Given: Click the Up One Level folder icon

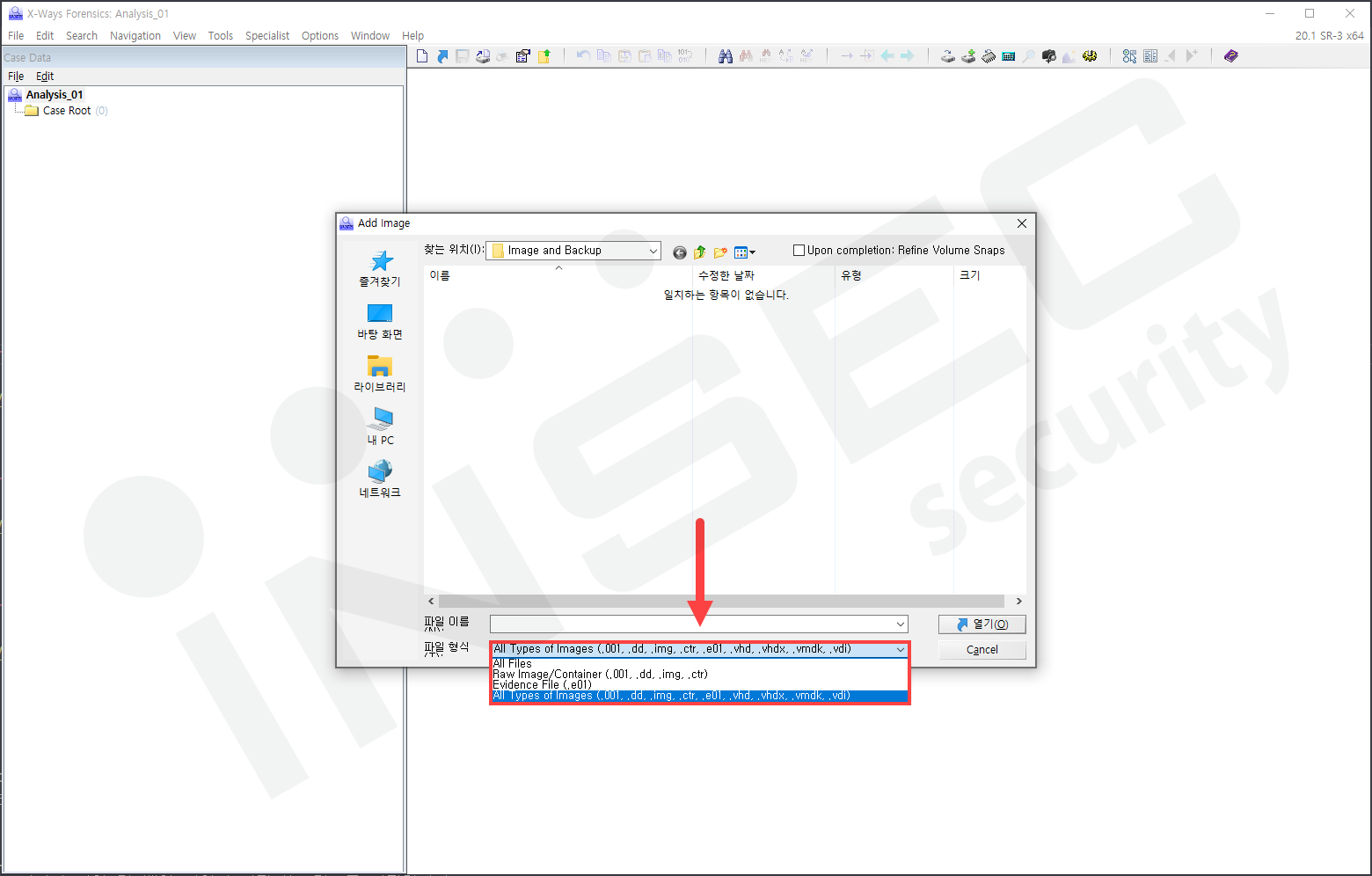Looking at the screenshot, I should 700,252.
